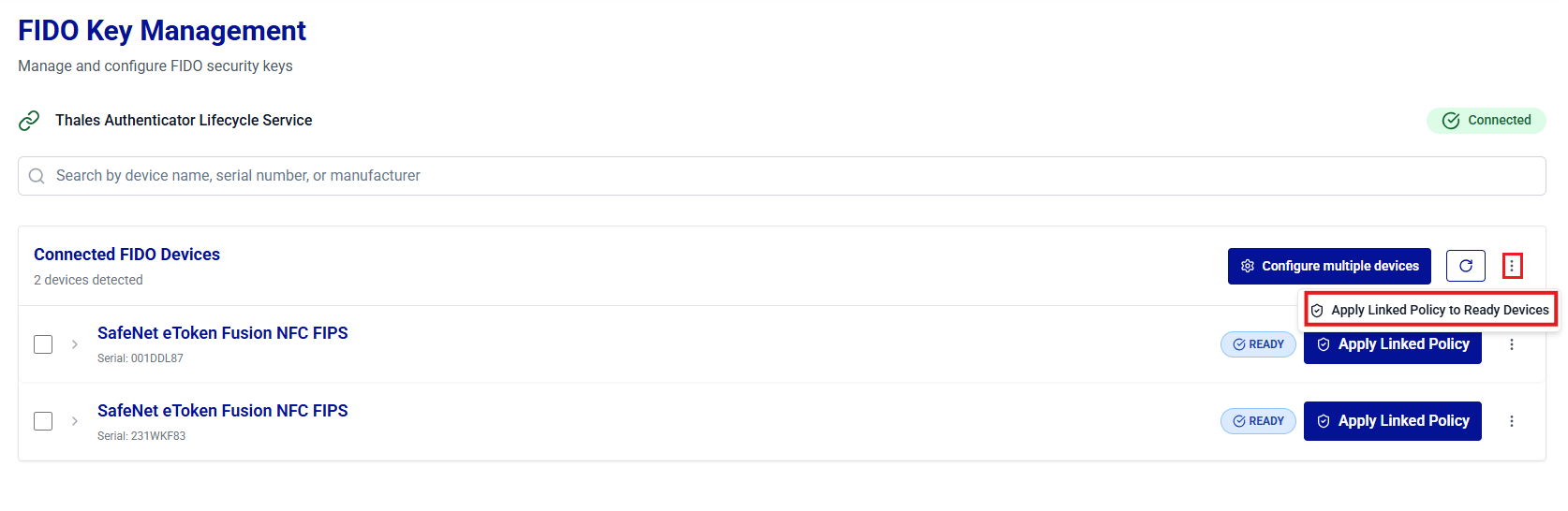Focus the device search input field
This screenshot has height=511, width=1568.
(x=787, y=176)
